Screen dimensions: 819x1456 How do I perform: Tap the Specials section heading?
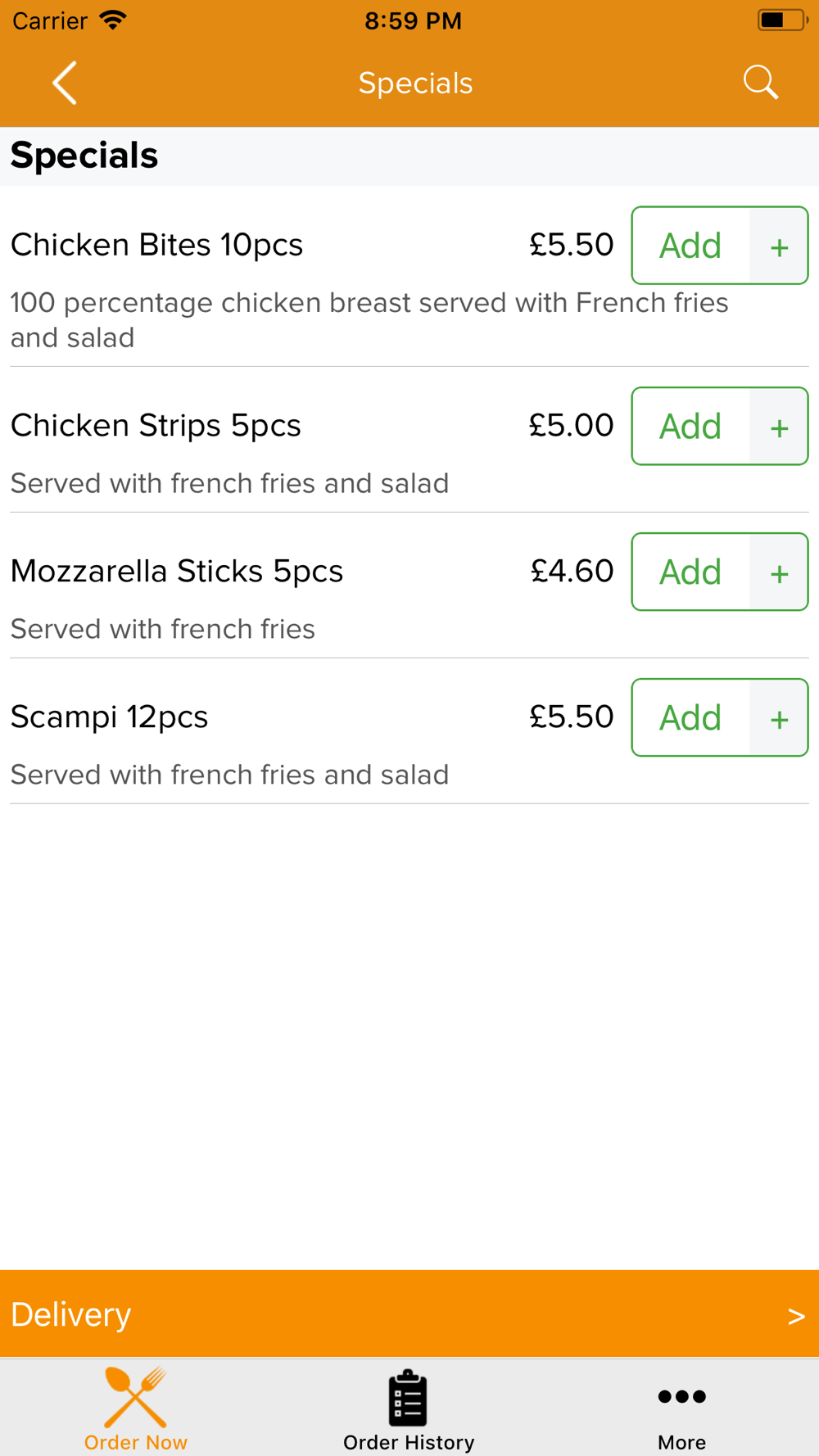(x=84, y=156)
